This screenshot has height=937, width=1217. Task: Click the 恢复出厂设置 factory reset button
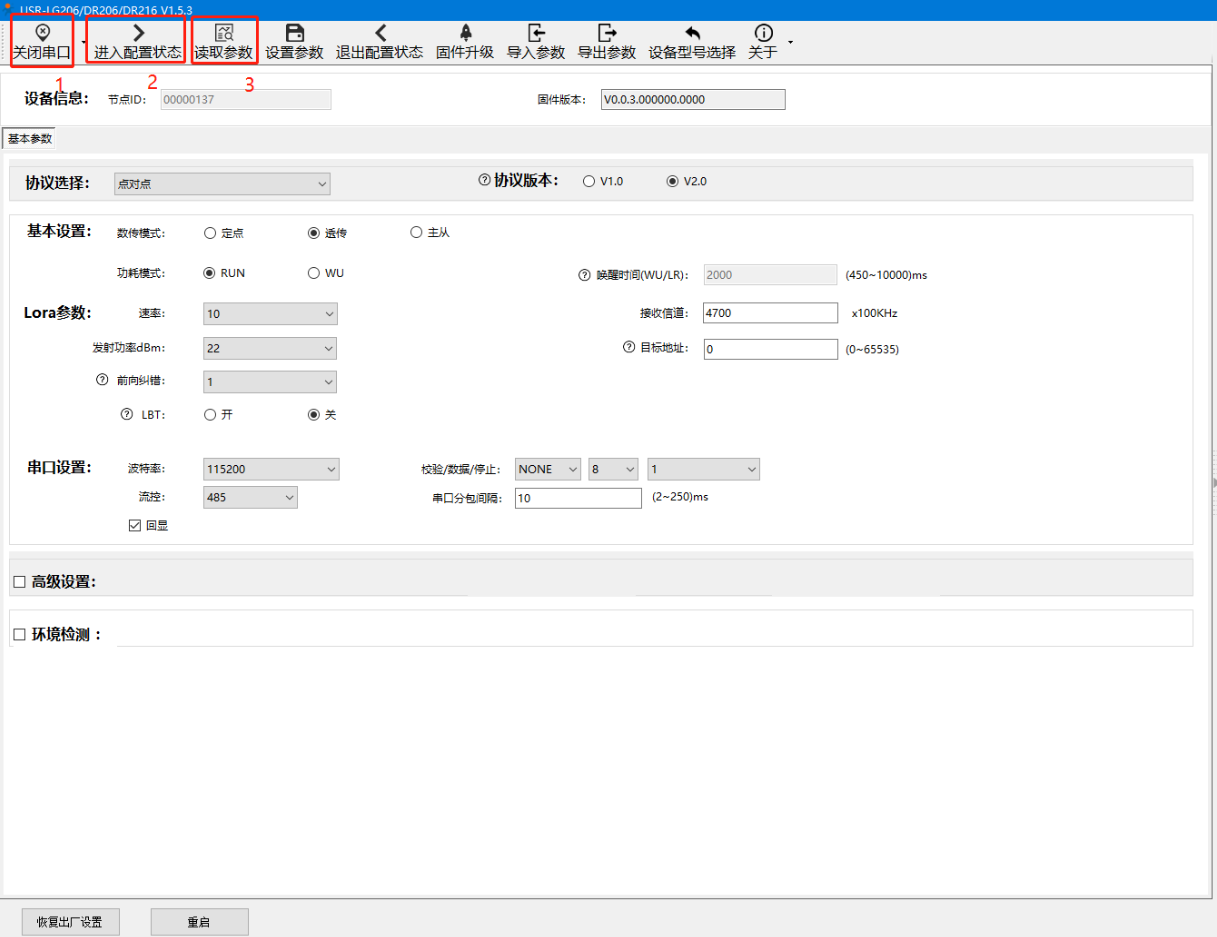click(x=70, y=922)
